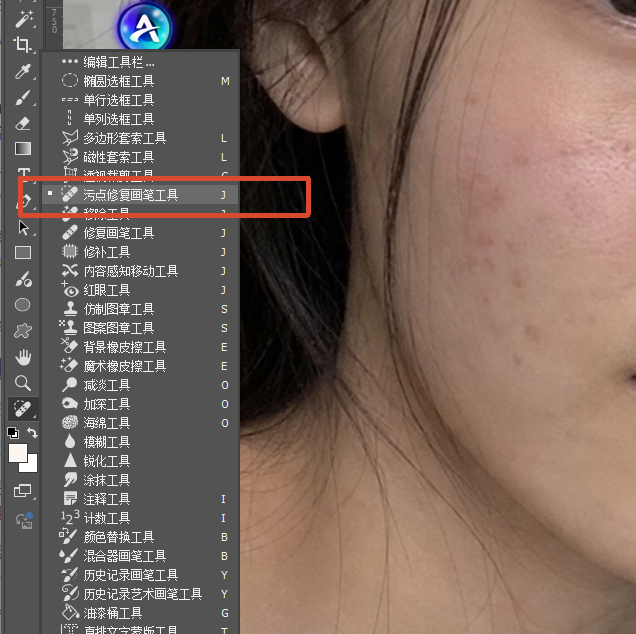Choose 图案图章工具 pattern stamp entry
This screenshot has width=636, height=634.
tap(141, 328)
